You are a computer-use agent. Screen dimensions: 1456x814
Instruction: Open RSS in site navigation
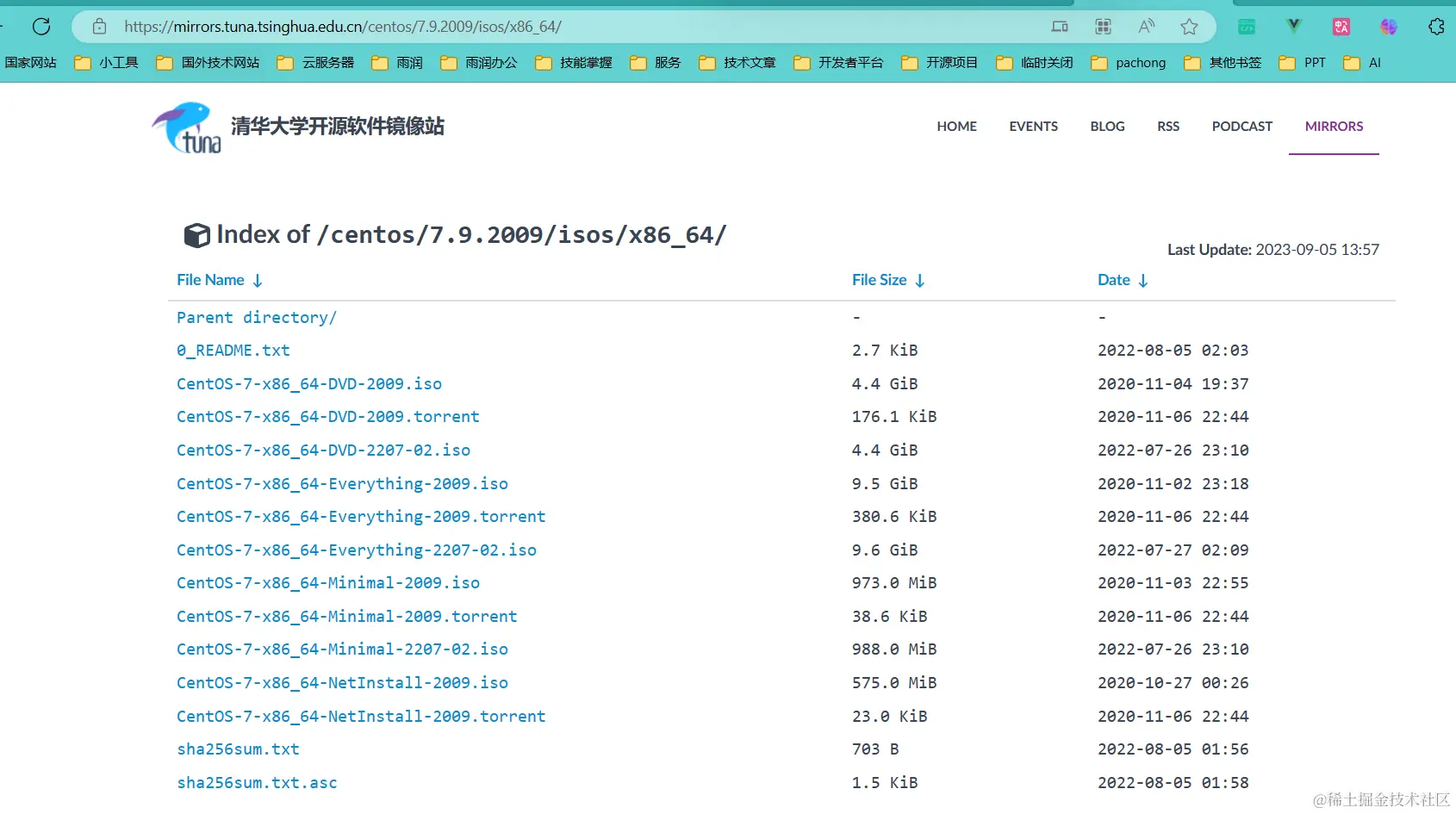pyautogui.click(x=1168, y=127)
